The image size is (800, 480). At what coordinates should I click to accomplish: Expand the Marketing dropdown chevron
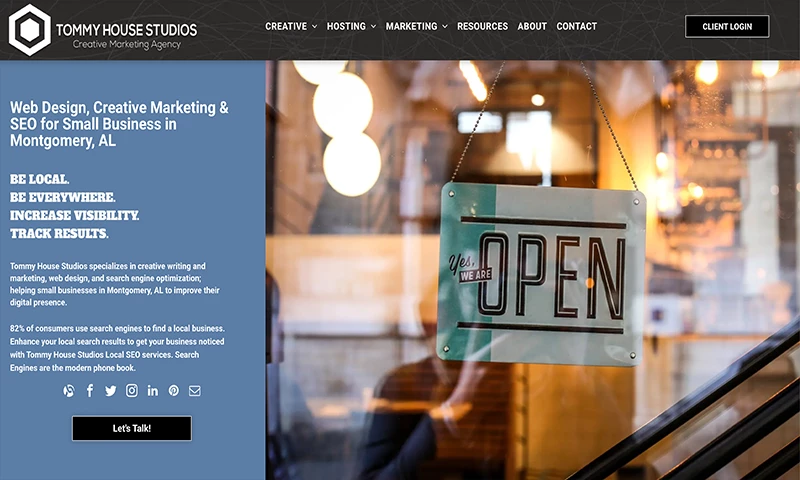click(x=445, y=27)
